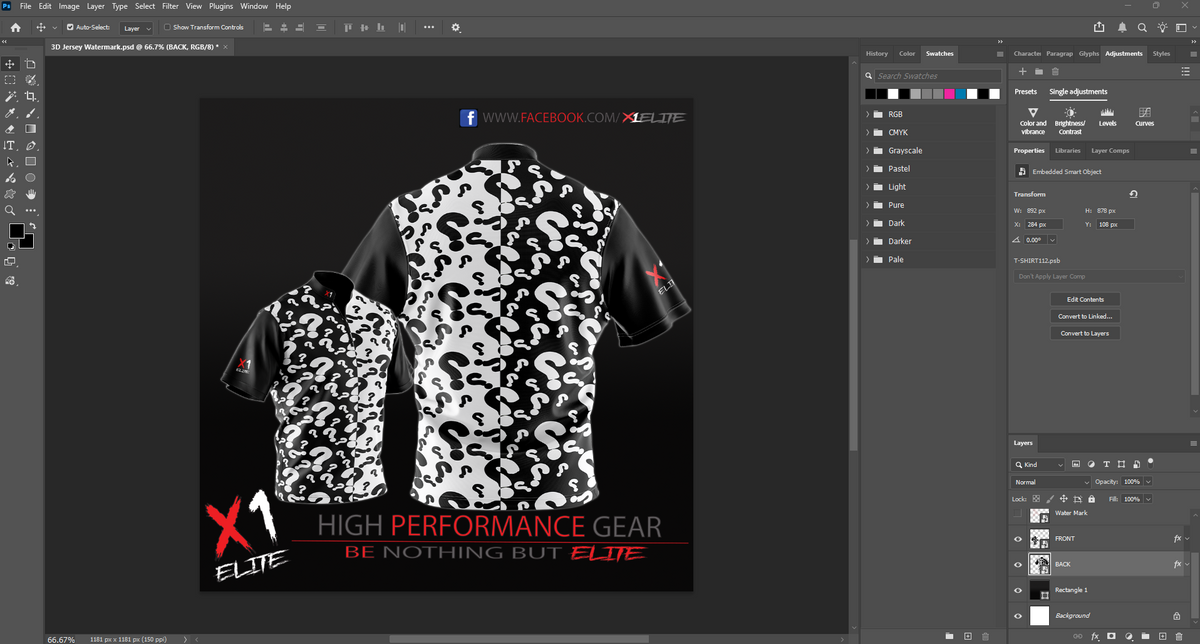
Task: Switch to the Libraries tab
Action: [x=1068, y=150]
